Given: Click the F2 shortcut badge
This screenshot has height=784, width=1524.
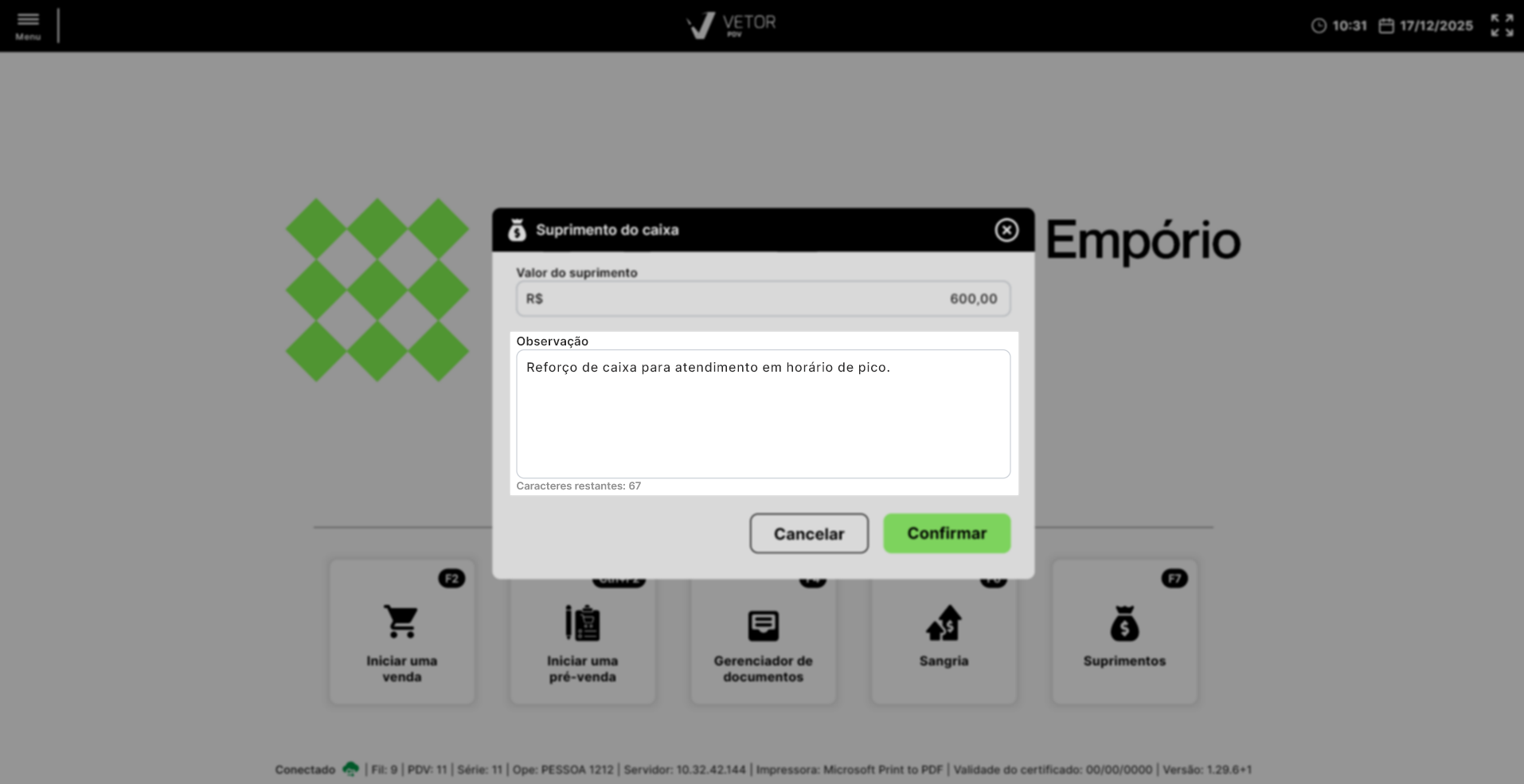Looking at the screenshot, I should (451, 579).
